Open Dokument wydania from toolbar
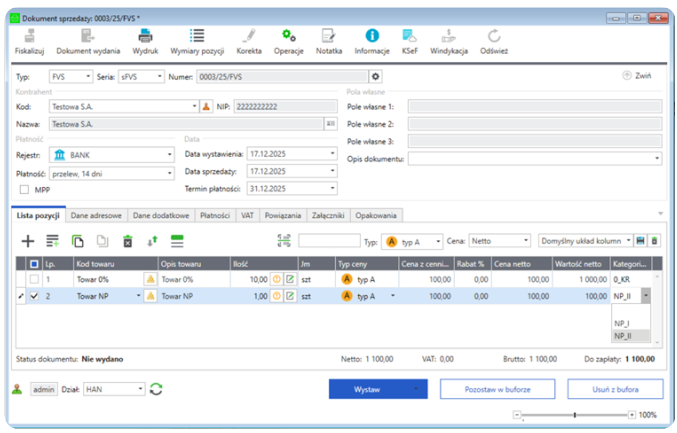Viewport: 677px width, 433px height. pyautogui.click(x=88, y=37)
